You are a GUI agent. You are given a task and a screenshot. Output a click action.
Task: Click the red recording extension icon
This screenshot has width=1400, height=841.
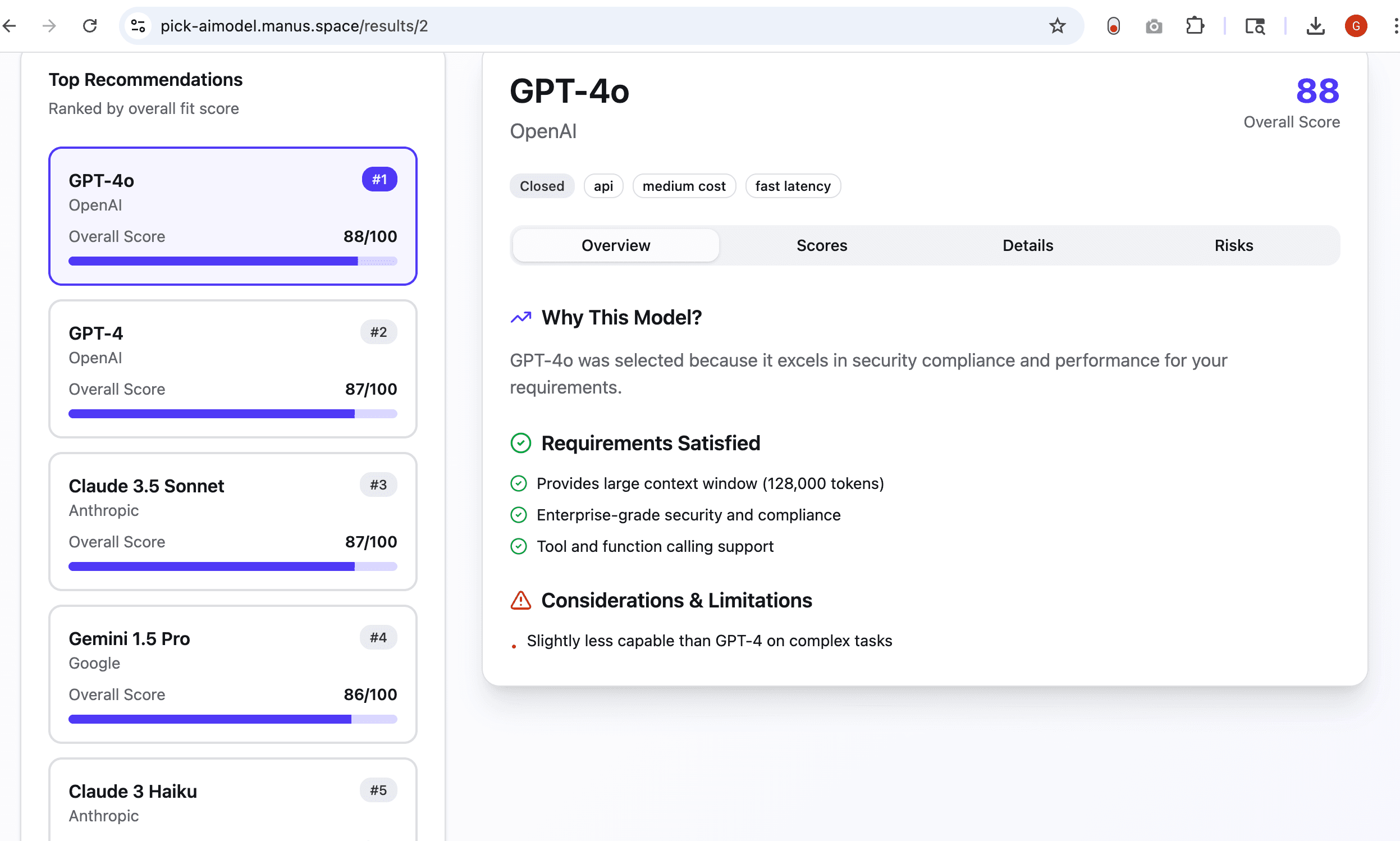tap(1113, 26)
